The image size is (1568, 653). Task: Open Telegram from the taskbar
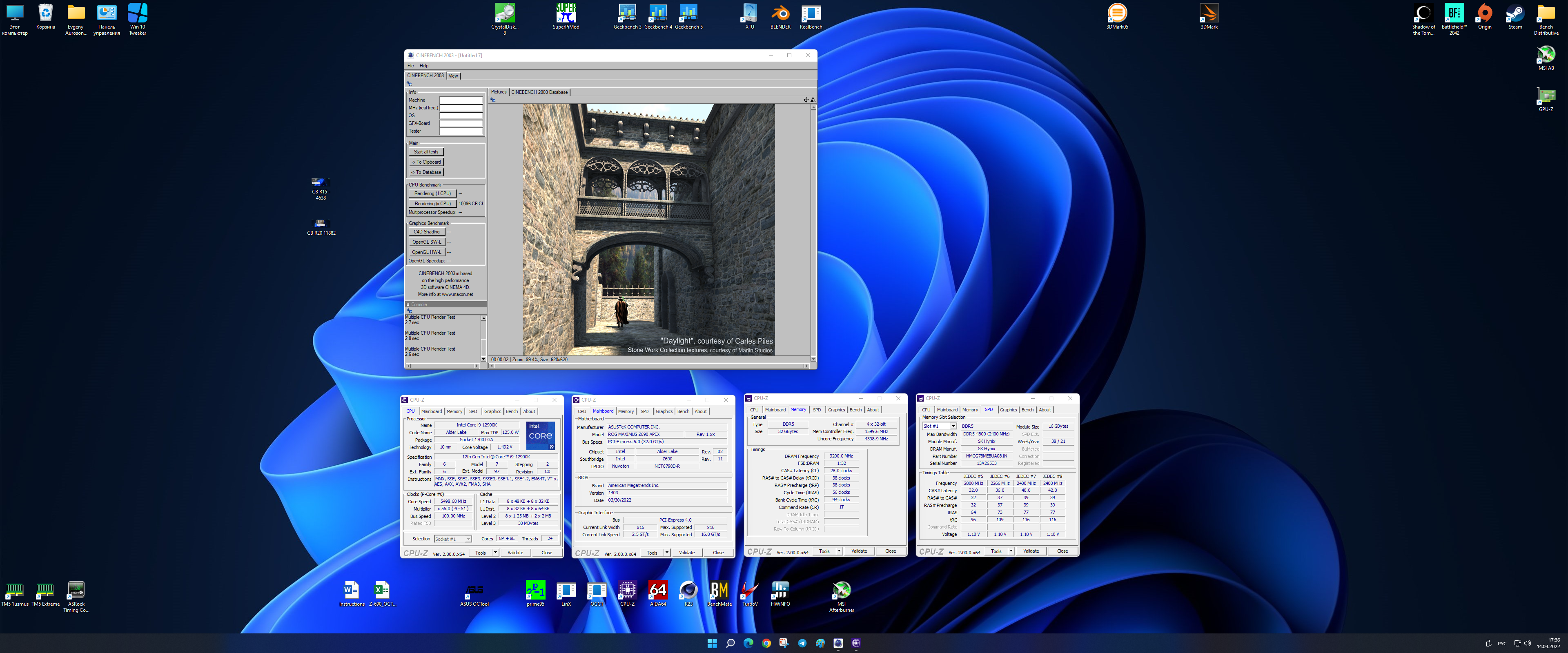click(x=802, y=643)
